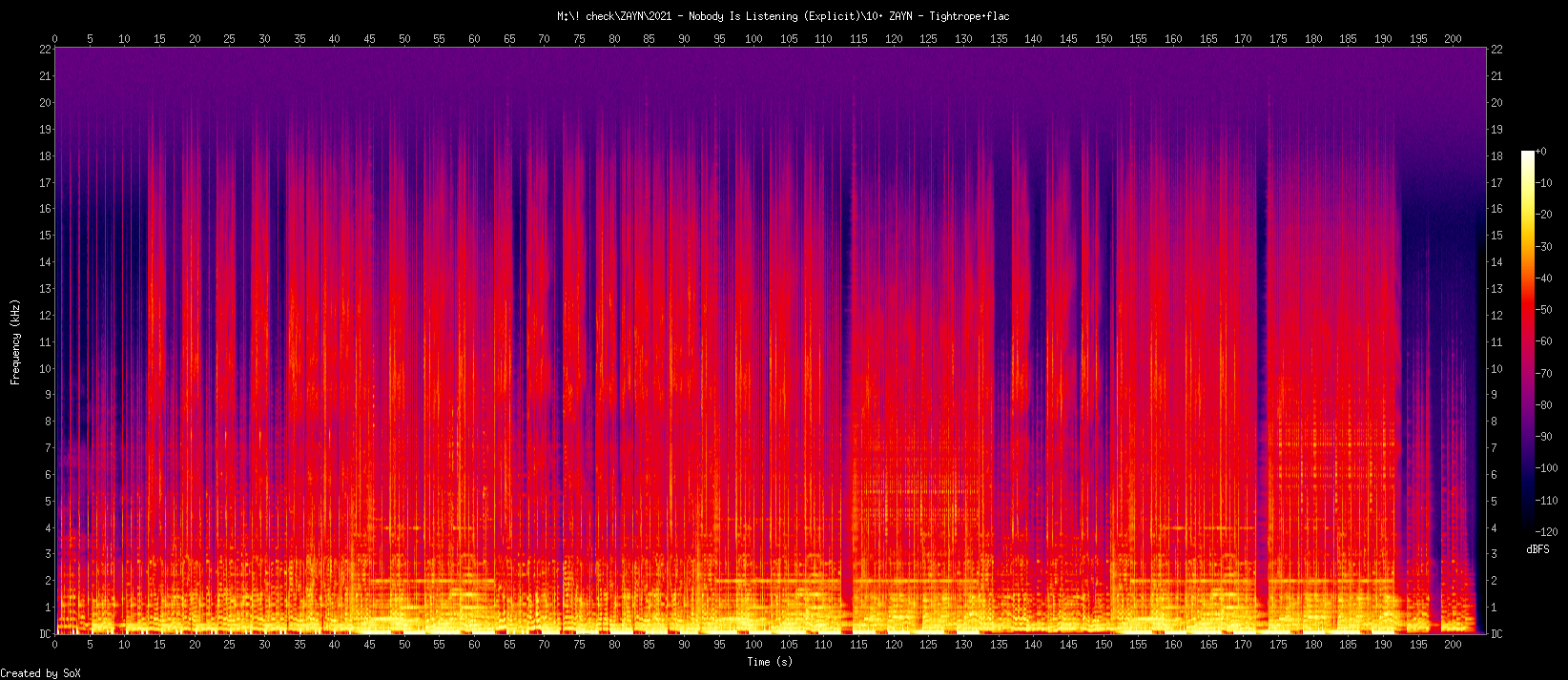The width and height of the screenshot is (1568, 680).
Task: Click the "200" tick on the top time axis
Action: coord(1453,39)
